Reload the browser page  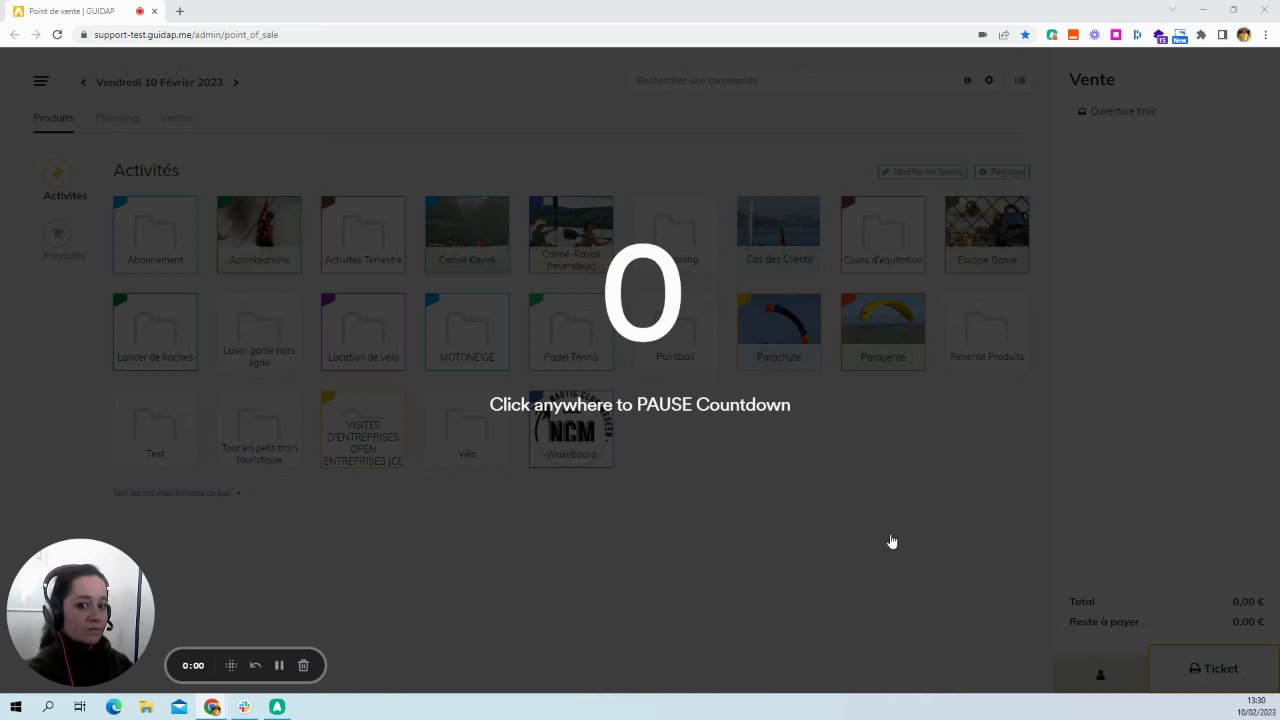57,34
